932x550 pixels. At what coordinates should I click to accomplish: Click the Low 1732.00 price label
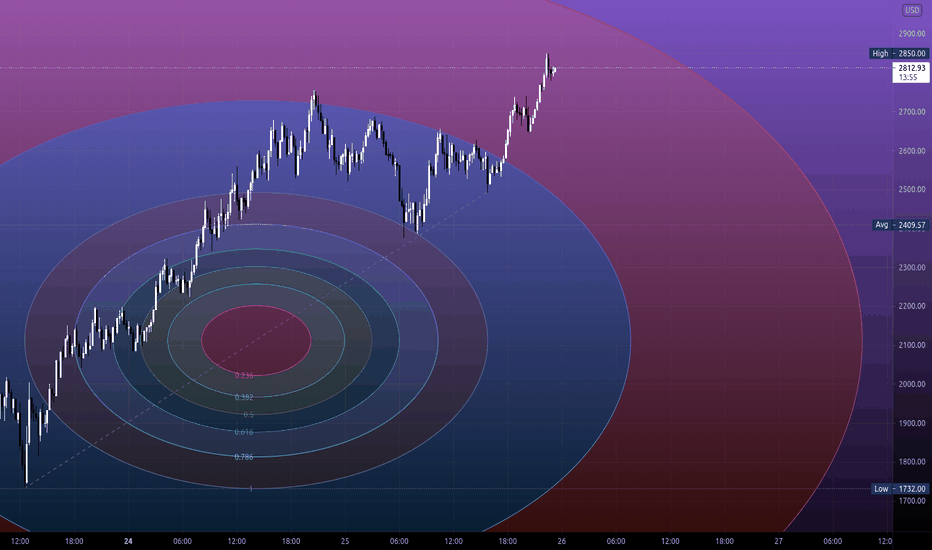pos(900,489)
